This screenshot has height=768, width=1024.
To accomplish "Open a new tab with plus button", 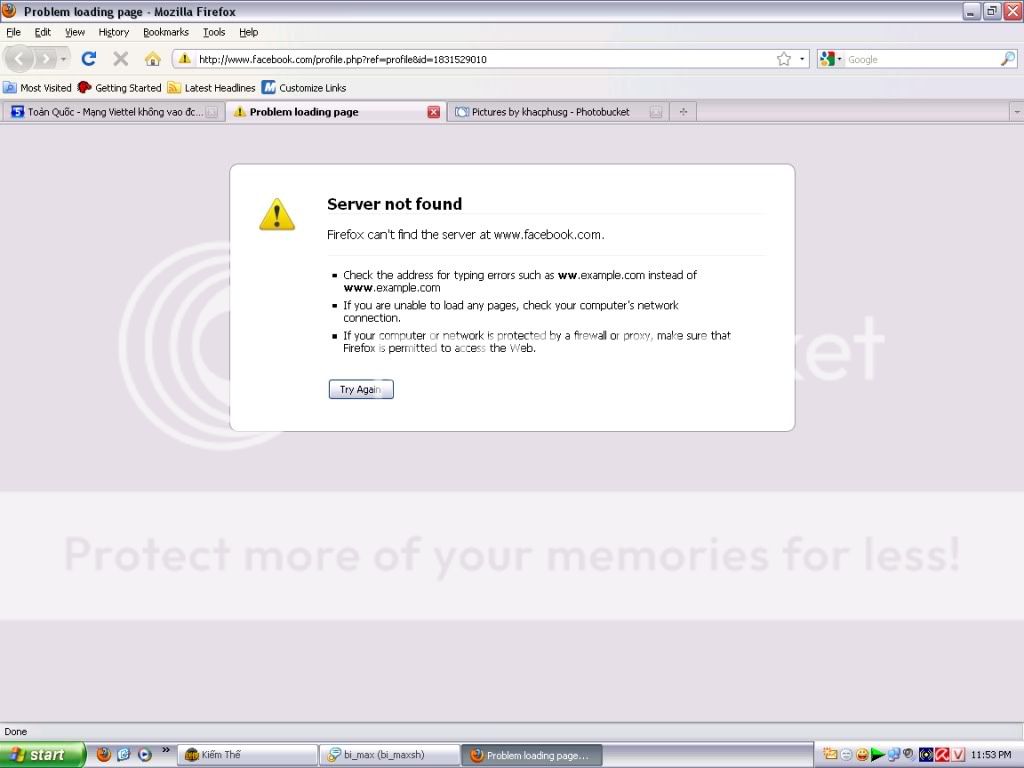I will (x=683, y=112).
